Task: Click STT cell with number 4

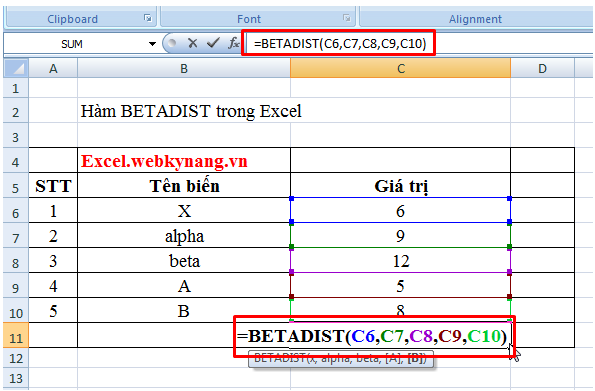Action: click(53, 286)
